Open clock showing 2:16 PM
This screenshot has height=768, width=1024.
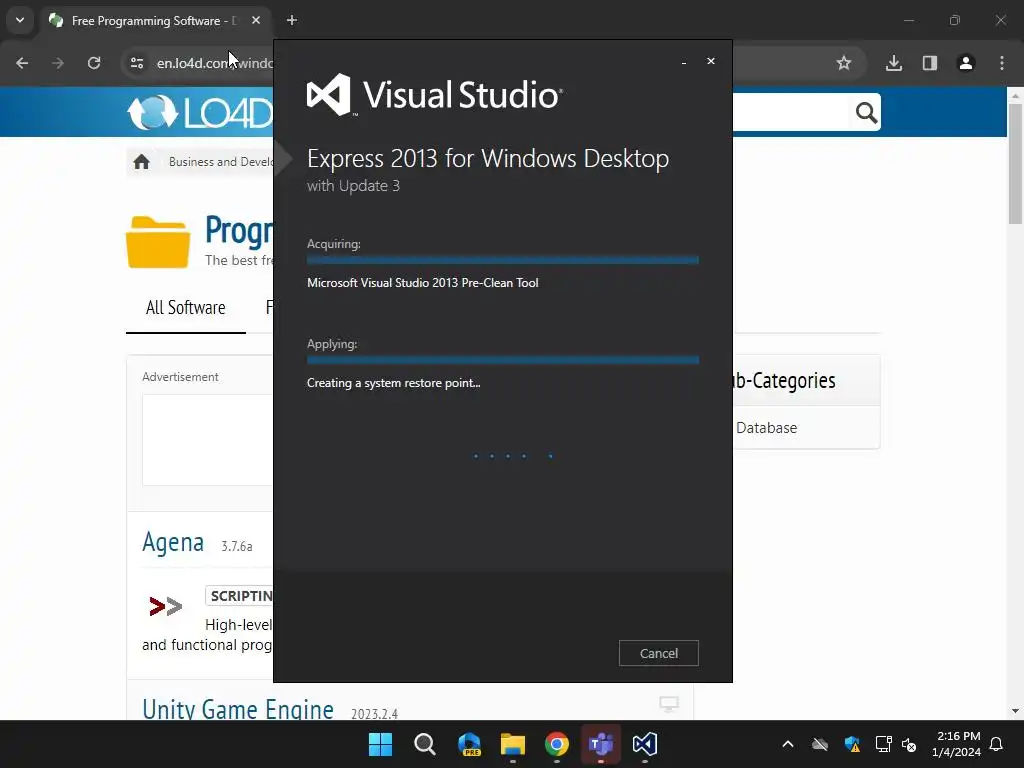pyautogui.click(x=957, y=744)
